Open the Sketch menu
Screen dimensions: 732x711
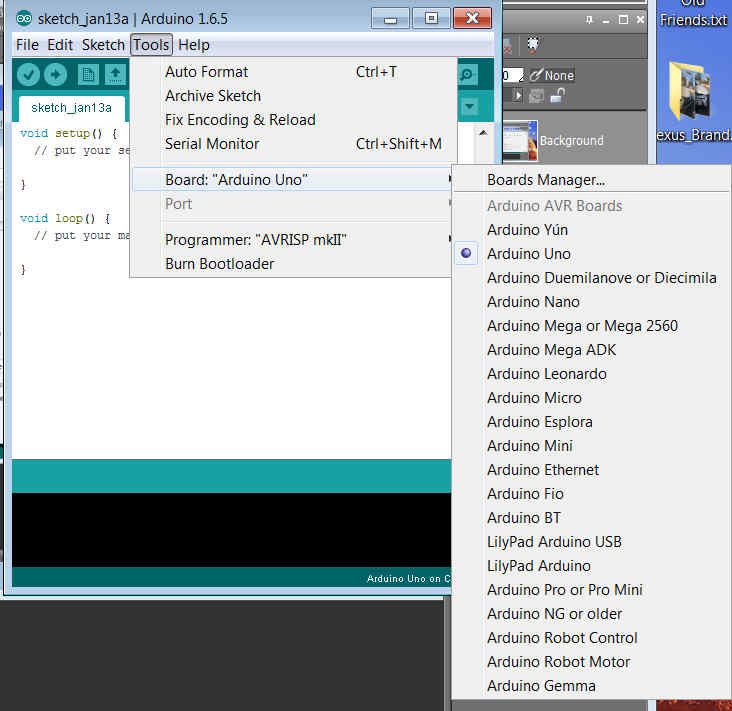[x=103, y=45]
